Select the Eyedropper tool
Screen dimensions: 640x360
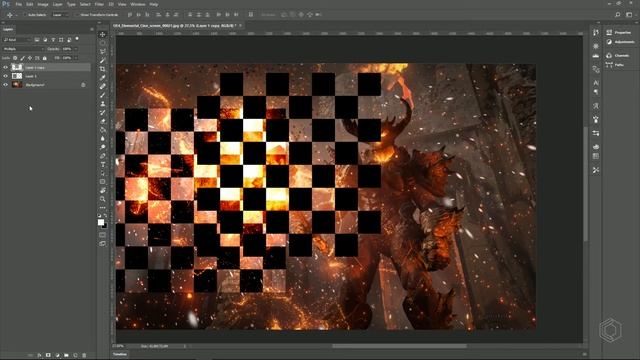[x=102, y=78]
